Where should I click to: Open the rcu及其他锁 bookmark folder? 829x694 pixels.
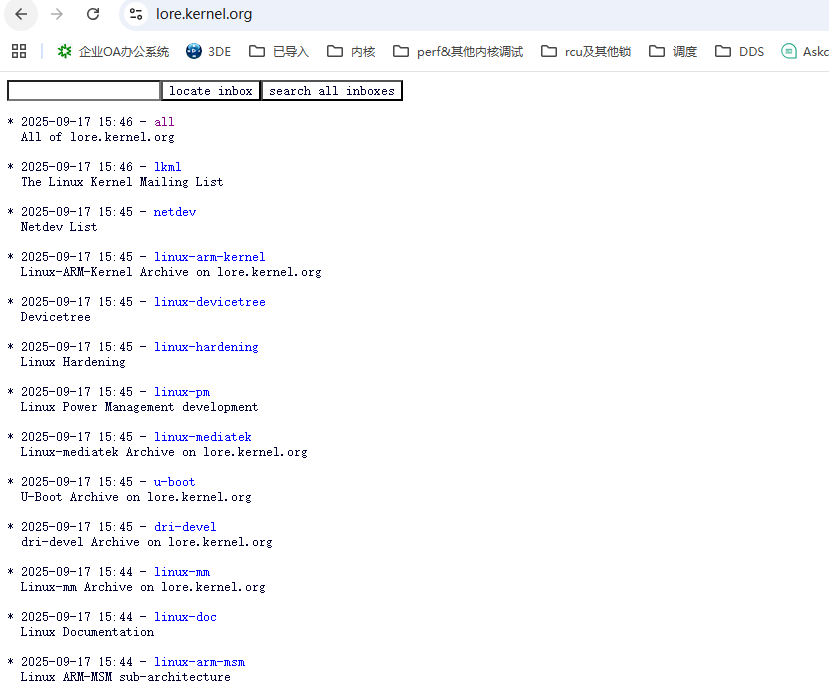[586, 51]
